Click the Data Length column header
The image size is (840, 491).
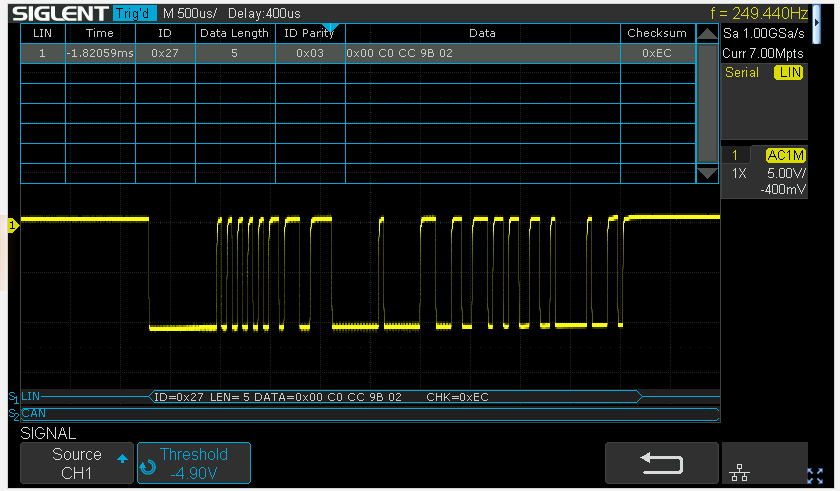(235, 33)
